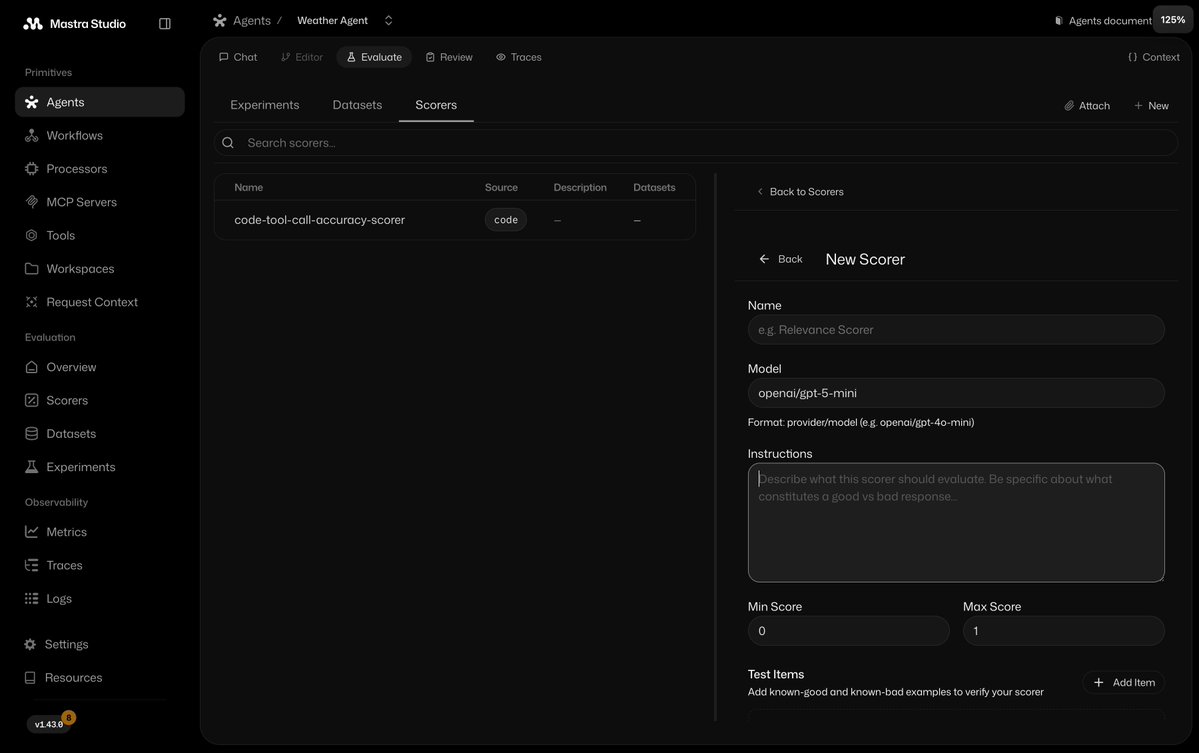Image resolution: width=1199 pixels, height=753 pixels.
Task: Select the Scorers sub-tab
Action: [436, 105]
